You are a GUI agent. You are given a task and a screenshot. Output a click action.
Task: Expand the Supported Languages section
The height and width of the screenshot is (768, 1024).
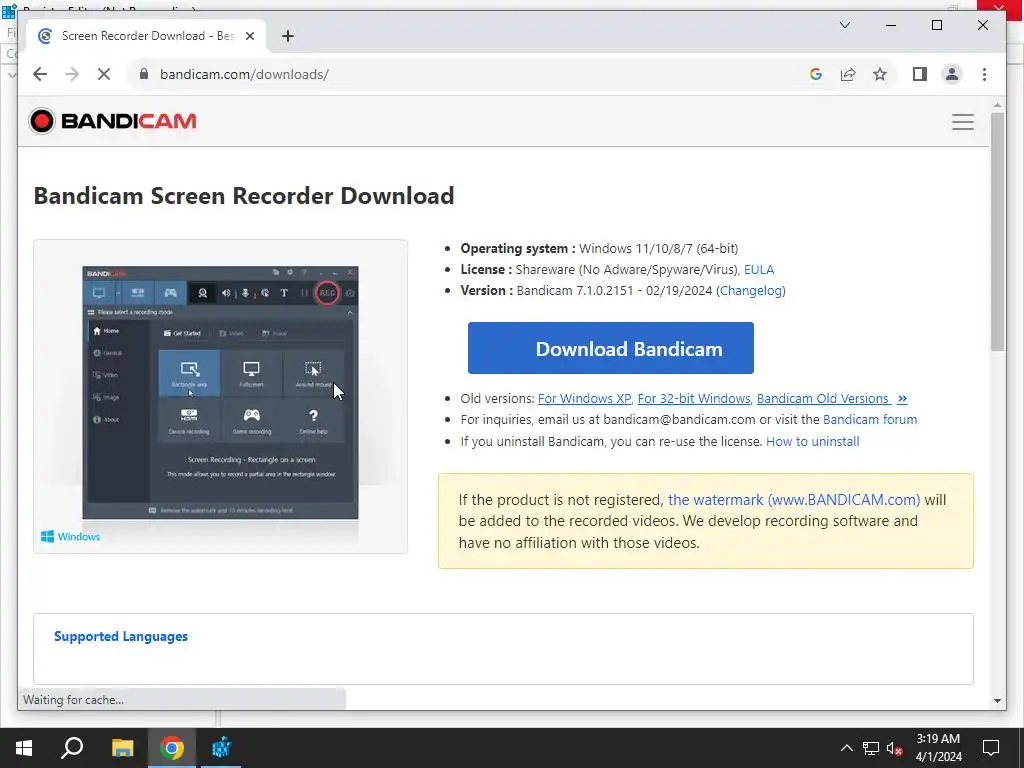tap(121, 636)
